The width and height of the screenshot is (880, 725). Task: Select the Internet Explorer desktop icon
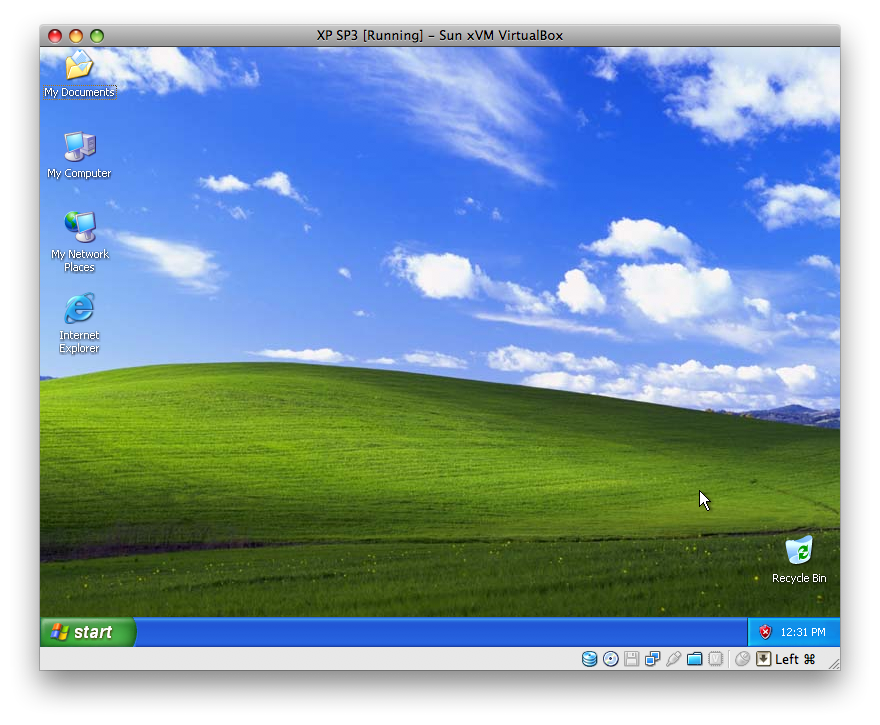point(79,323)
